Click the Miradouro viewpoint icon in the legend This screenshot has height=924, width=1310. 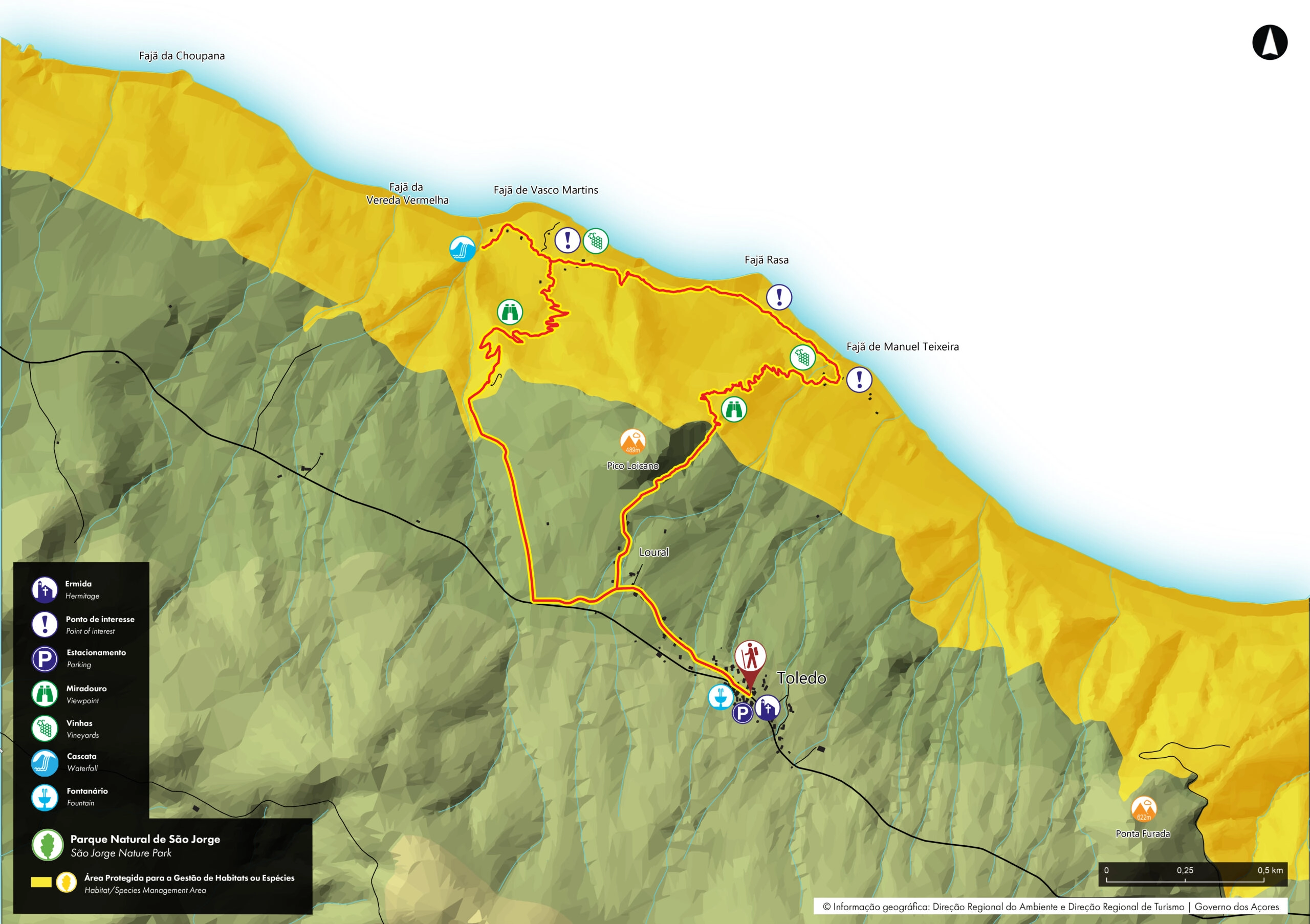[x=45, y=694]
